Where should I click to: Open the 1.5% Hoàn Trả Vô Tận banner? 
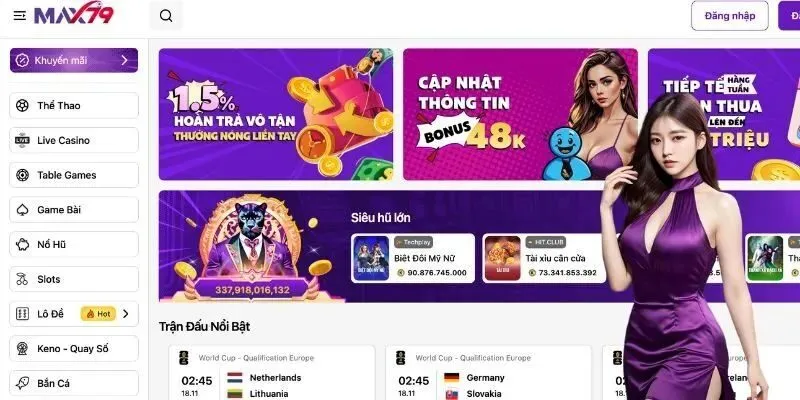click(x=276, y=114)
